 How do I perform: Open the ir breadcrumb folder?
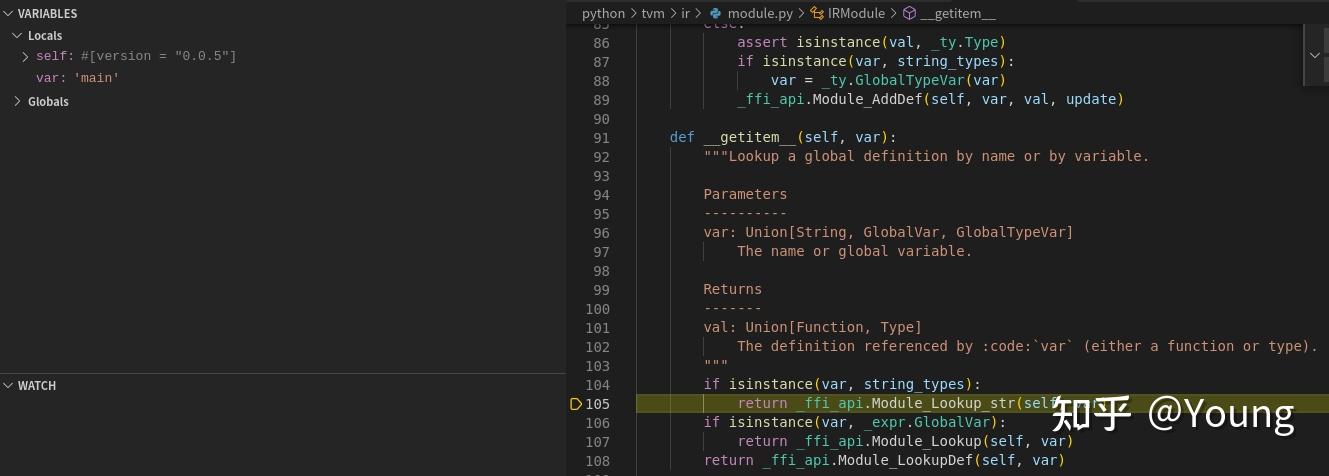(686, 14)
